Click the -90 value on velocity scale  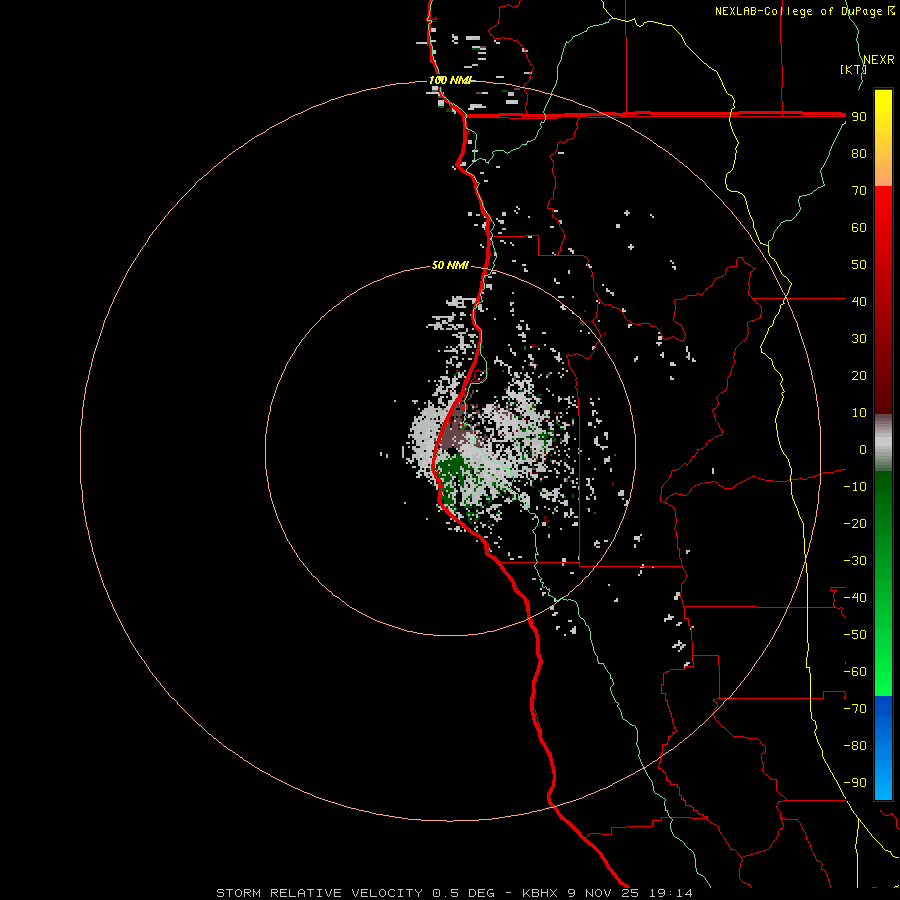click(855, 783)
